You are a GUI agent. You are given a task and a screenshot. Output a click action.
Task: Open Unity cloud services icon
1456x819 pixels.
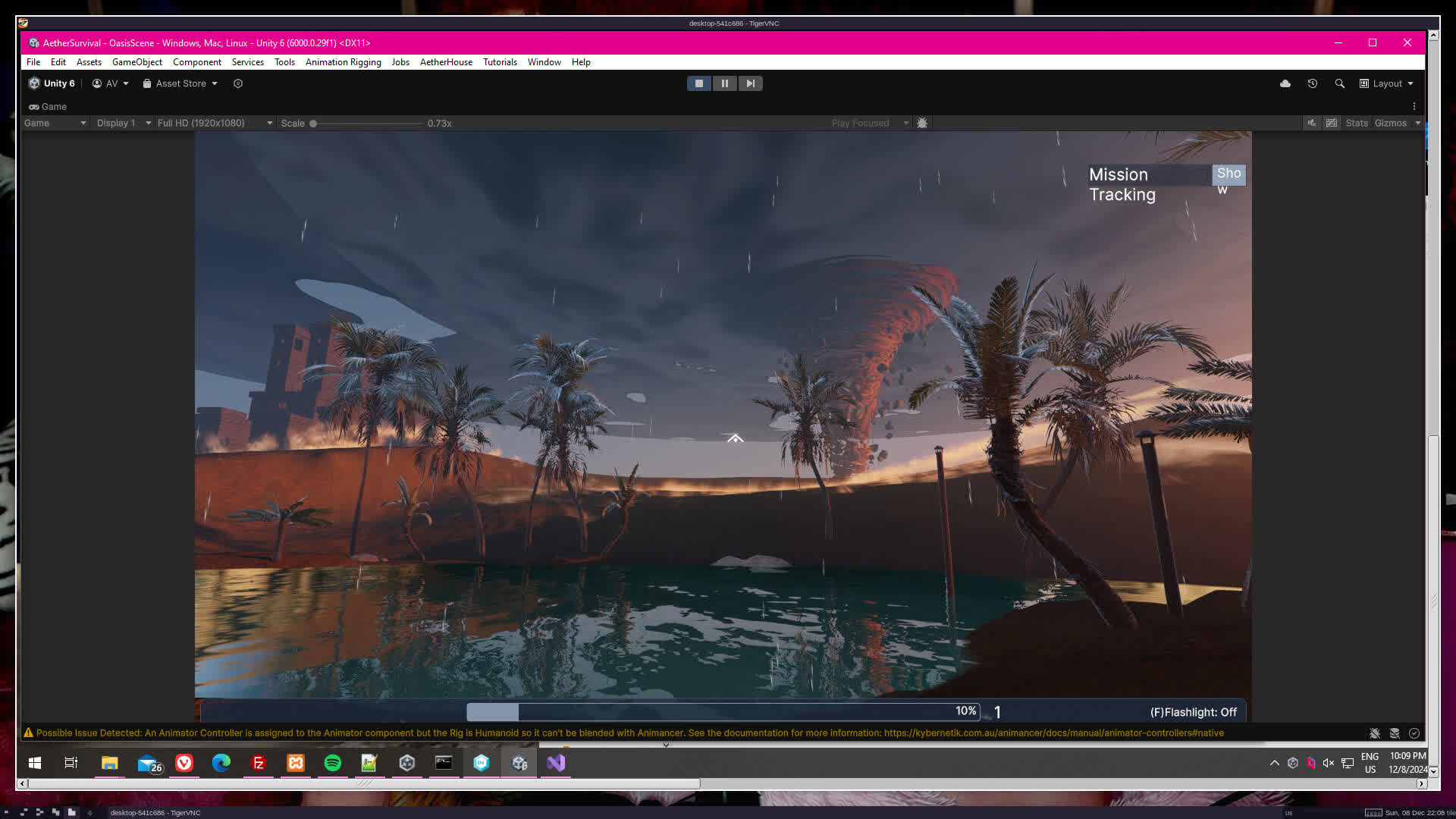tap(1285, 83)
